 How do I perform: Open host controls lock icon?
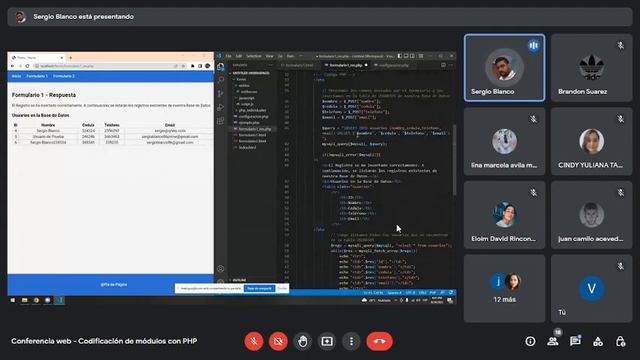point(620,341)
